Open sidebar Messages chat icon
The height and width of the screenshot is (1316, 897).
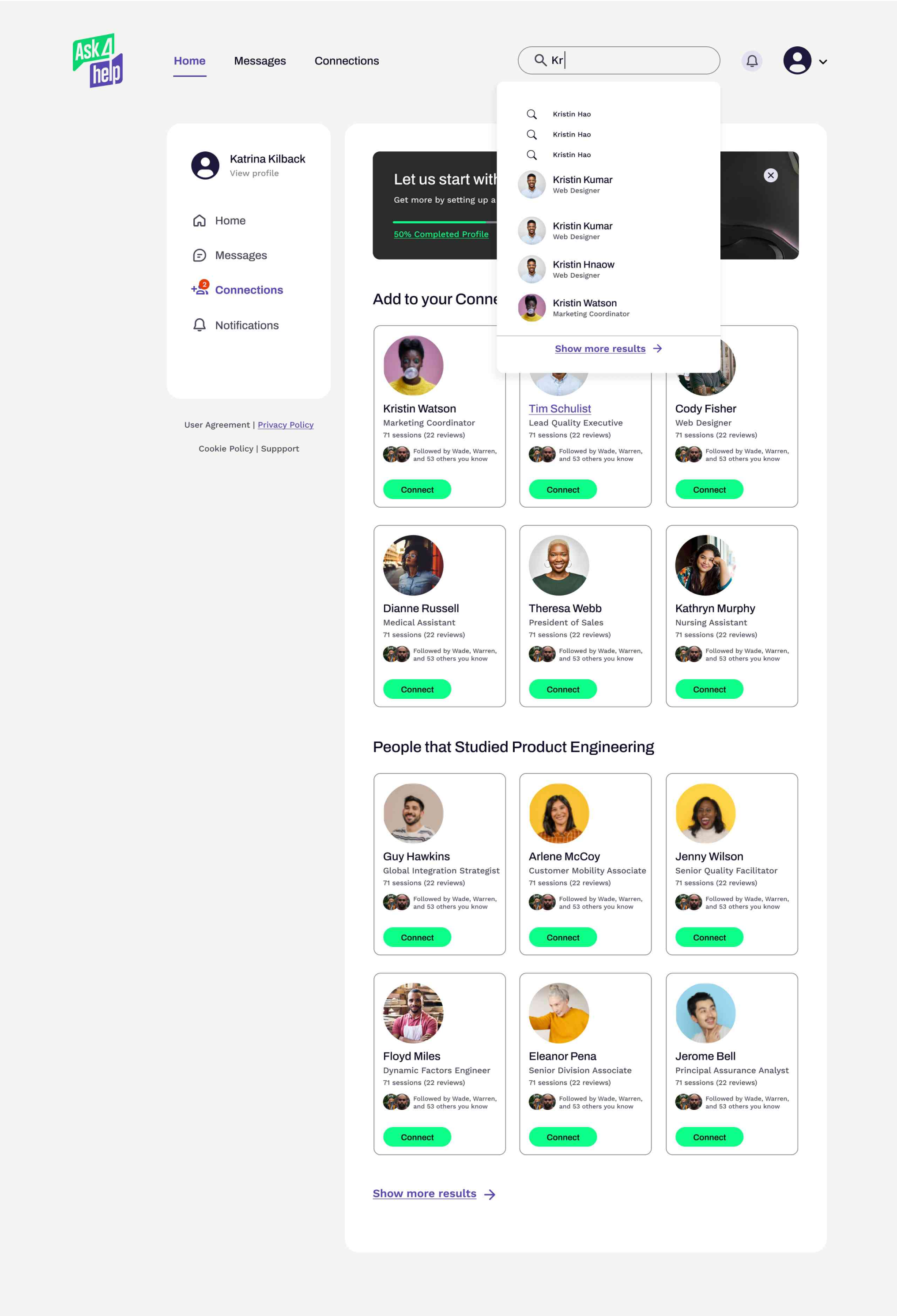click(x=200, y=255)
